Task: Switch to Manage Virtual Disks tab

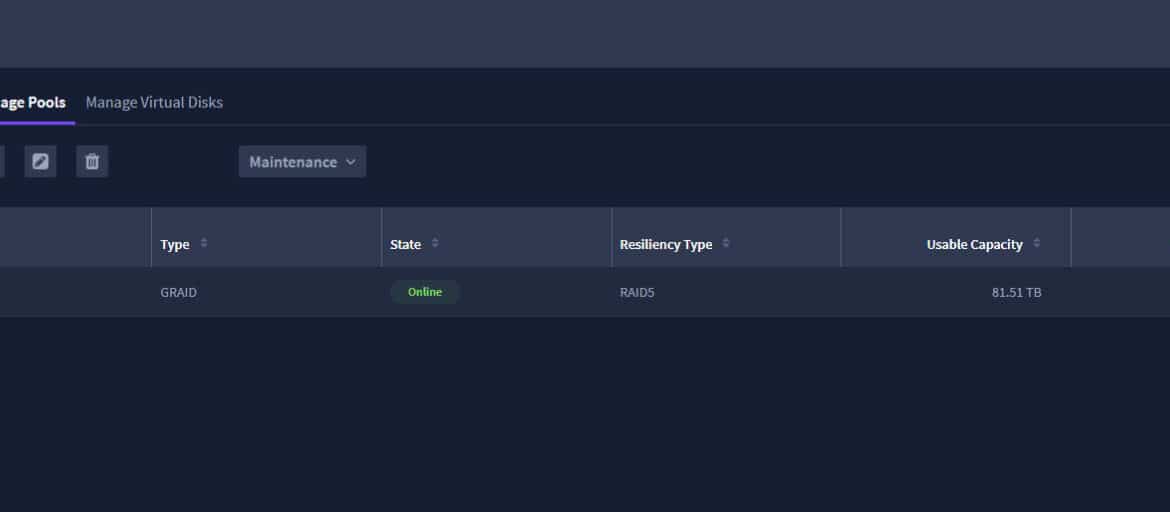Action: [154, 102]
